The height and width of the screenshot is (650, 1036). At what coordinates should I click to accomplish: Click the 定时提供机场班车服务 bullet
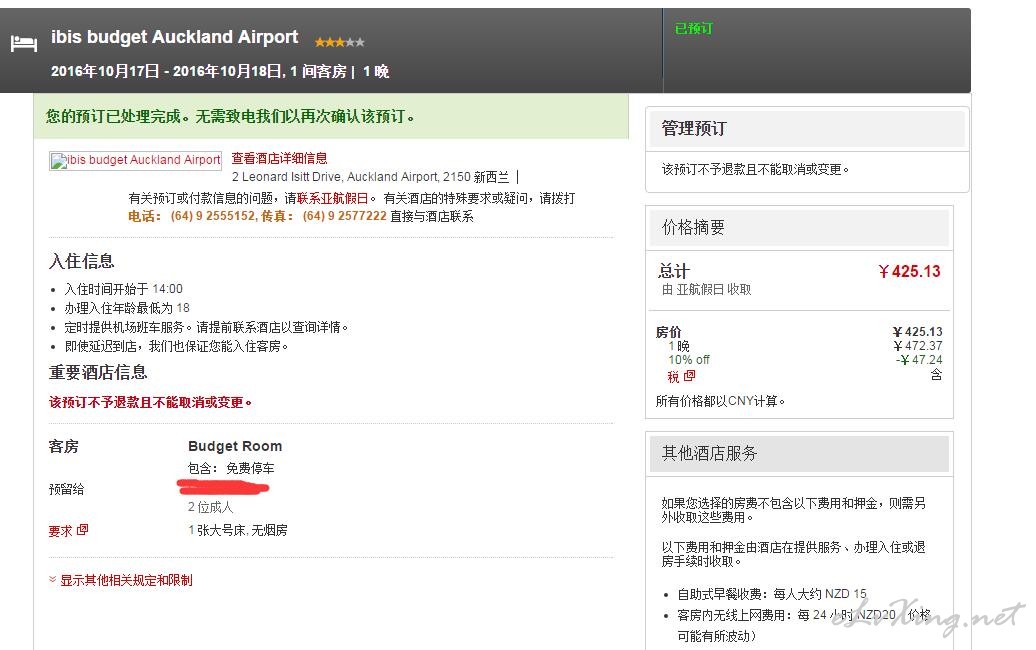click(206, 327)
